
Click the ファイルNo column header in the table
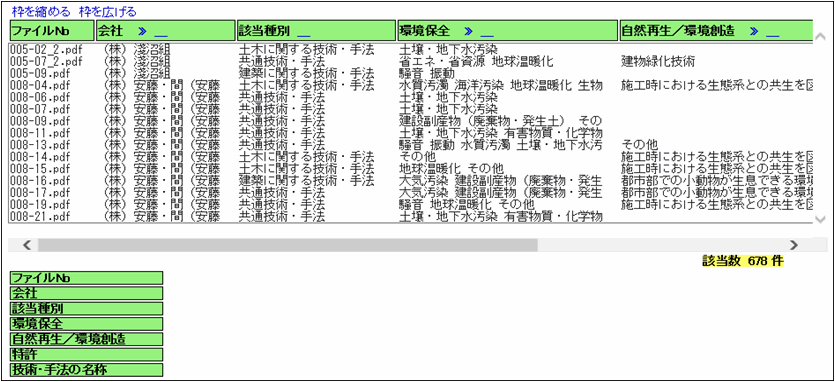click(52, 31)
